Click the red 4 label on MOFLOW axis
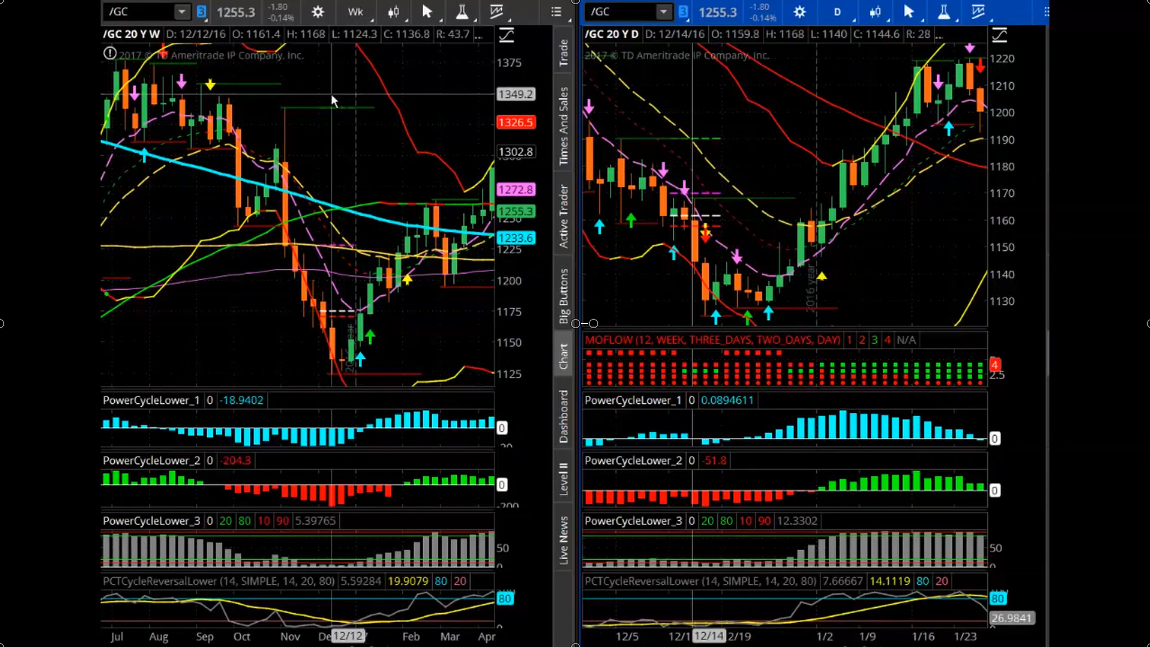This screenshot has height=647, width=1150. [x=995, y=365]
